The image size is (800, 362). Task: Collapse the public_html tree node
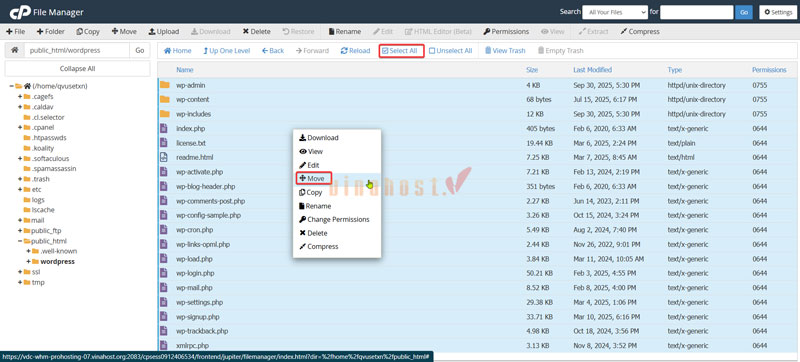20,241
